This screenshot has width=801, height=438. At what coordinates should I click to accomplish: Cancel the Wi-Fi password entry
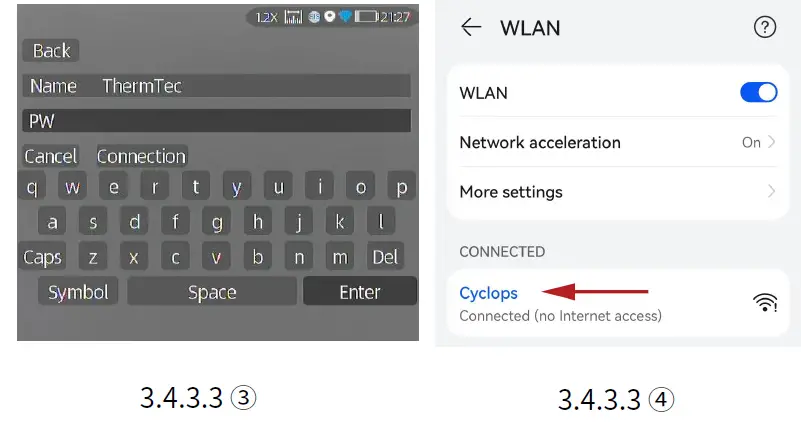click(x=51, y=156)
